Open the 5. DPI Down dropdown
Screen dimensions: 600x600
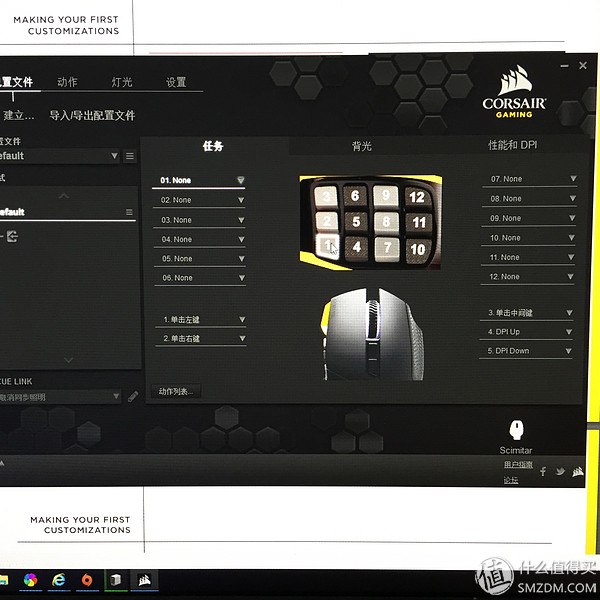click(526, 351)
